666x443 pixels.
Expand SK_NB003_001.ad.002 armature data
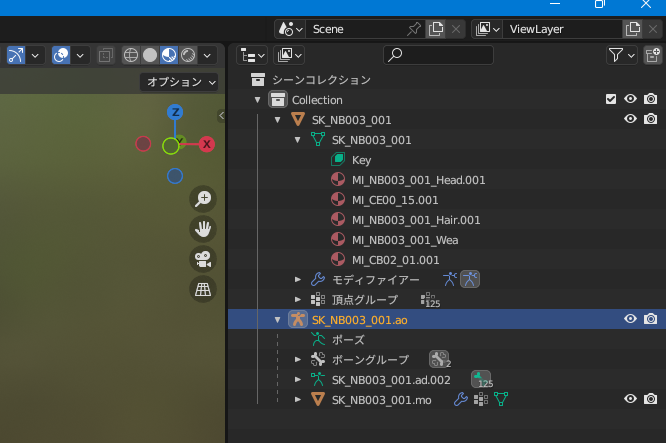(298, 379)
